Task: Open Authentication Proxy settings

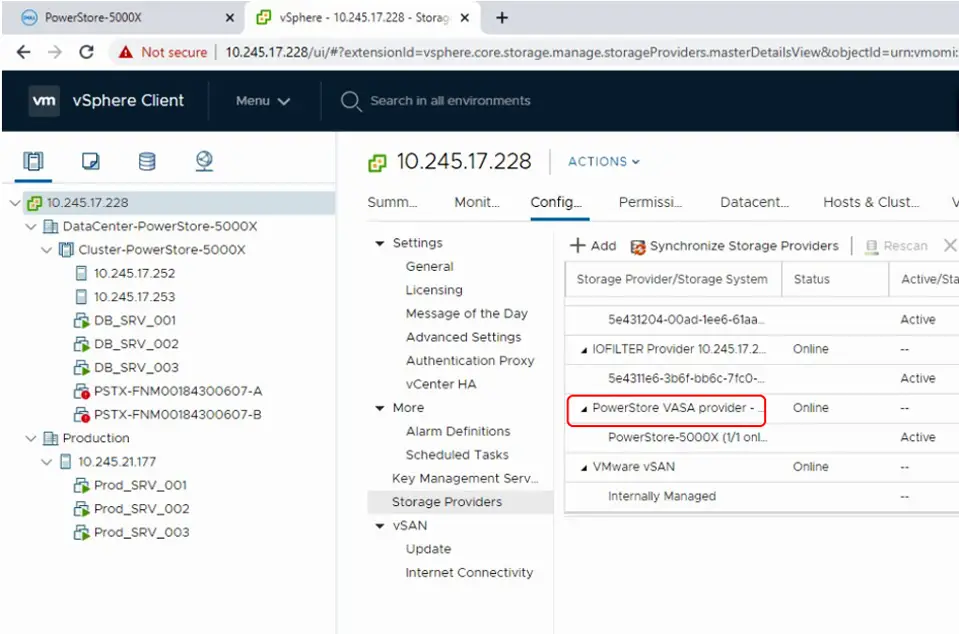Action: coord(470,361)
